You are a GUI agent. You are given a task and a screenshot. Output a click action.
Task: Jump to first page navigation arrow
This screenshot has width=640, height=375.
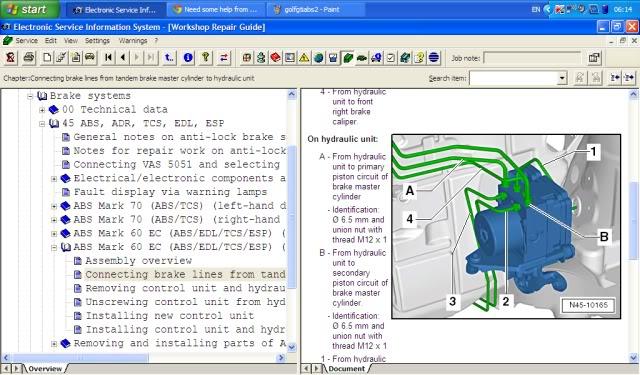[108, 58]
